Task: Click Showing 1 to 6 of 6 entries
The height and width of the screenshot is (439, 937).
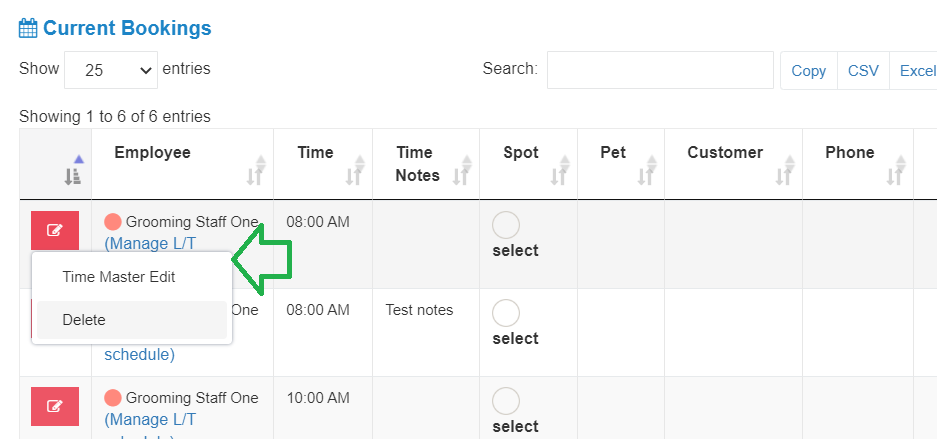Action: click(x=115, y=116)
